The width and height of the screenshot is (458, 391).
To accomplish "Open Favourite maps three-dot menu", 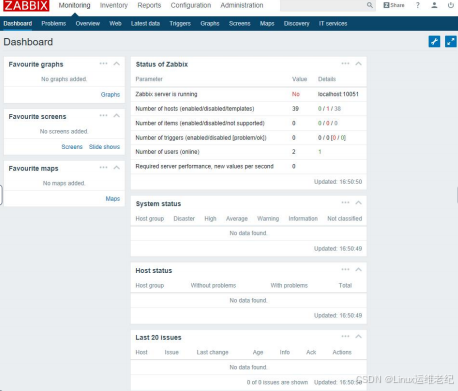I will point(103,167).
